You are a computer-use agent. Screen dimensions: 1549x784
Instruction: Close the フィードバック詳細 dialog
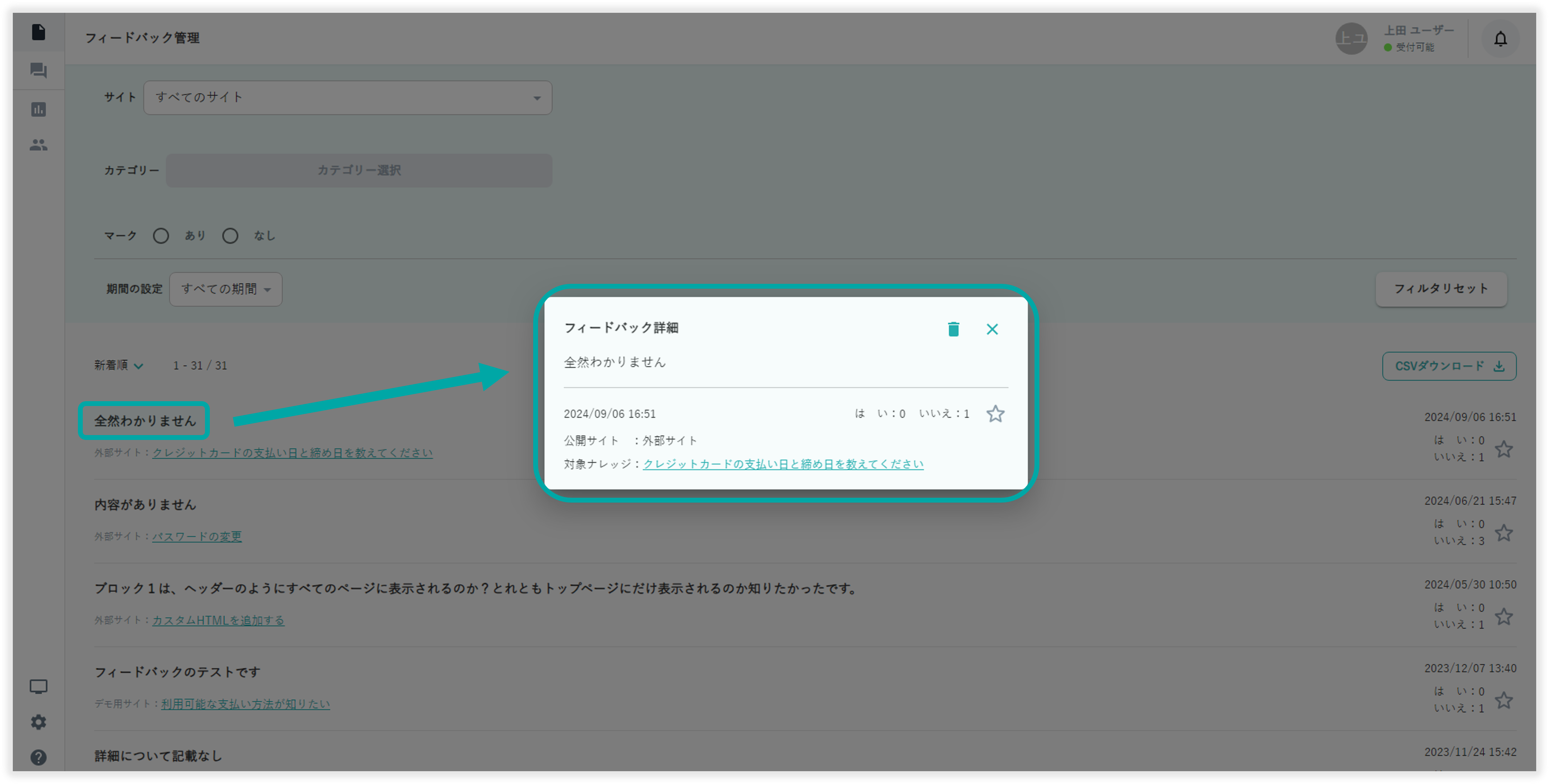992,329
